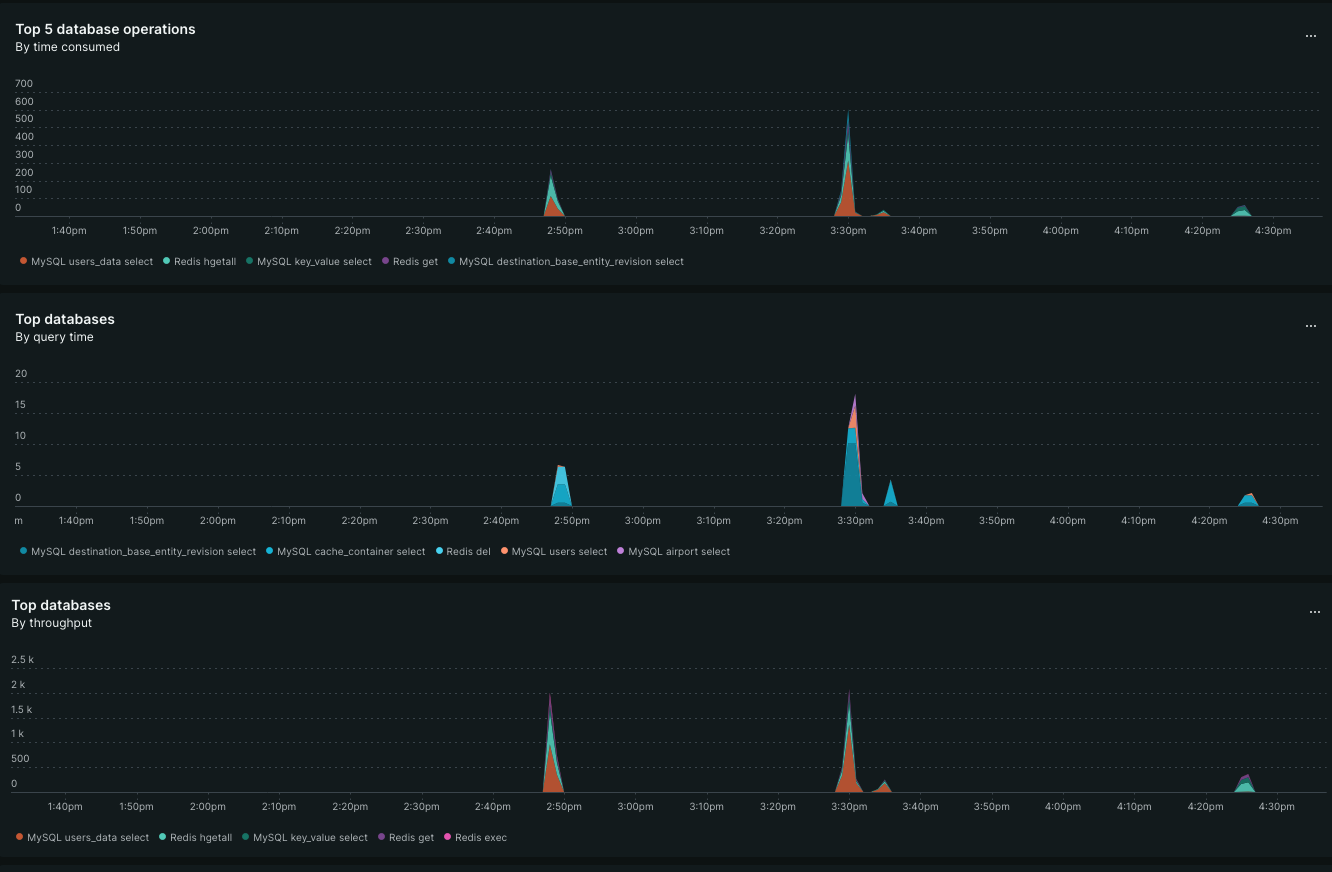Click the By throughput chart subtitle

coord(51,623)
